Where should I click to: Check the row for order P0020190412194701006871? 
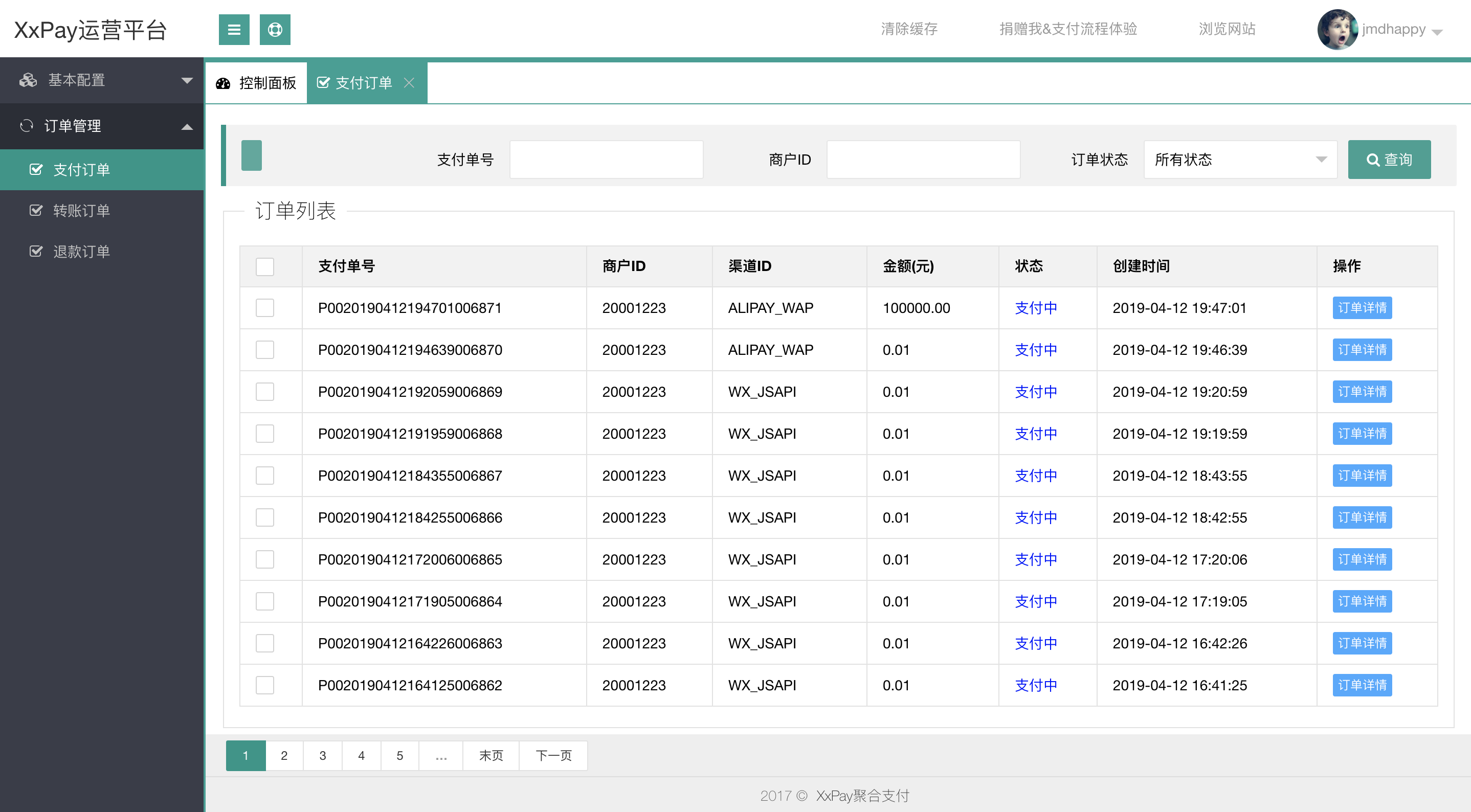coord(264,308)
